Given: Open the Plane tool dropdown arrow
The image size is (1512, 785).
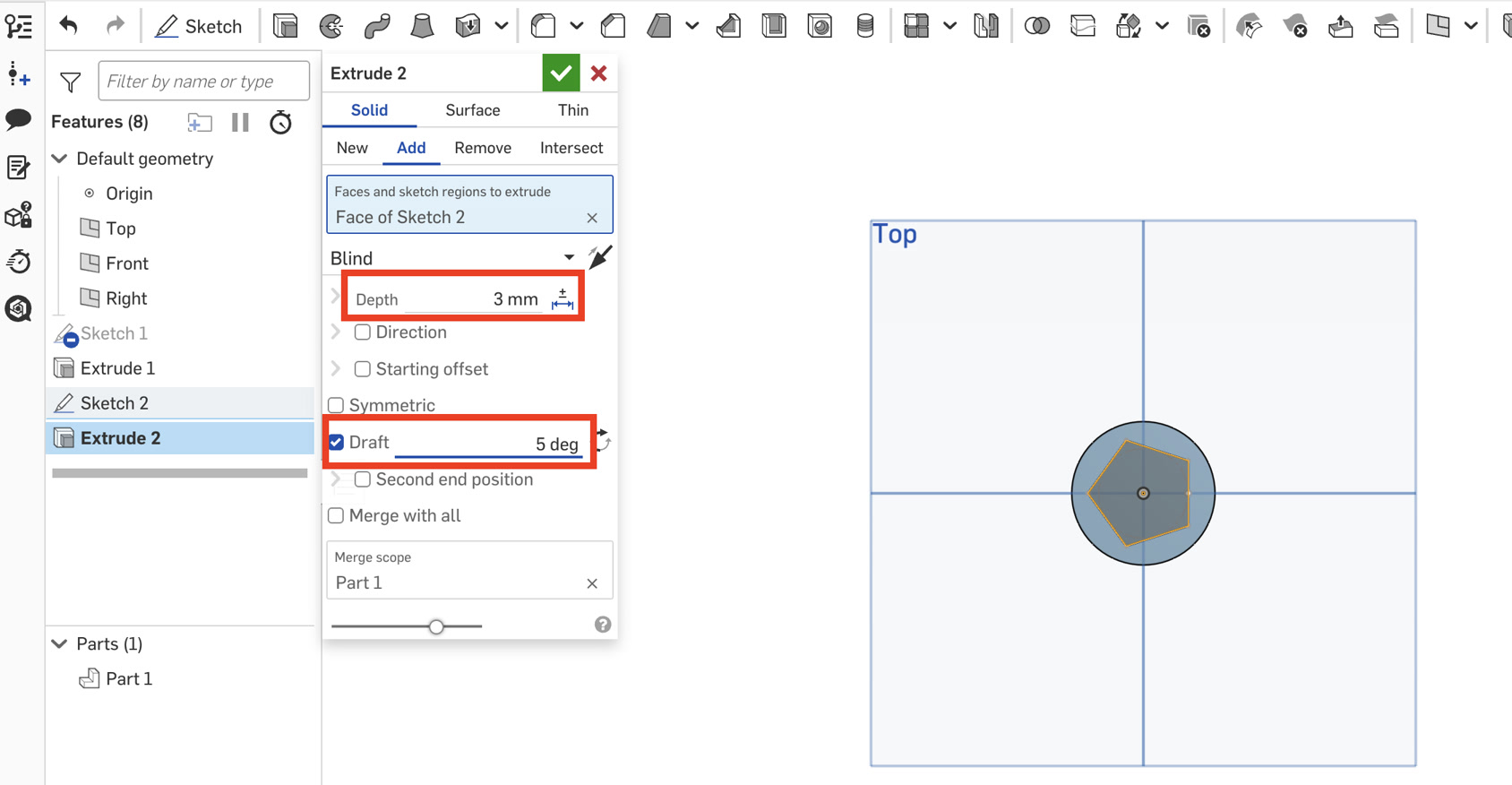Looking at the screenshot, I should (1471, 26).
